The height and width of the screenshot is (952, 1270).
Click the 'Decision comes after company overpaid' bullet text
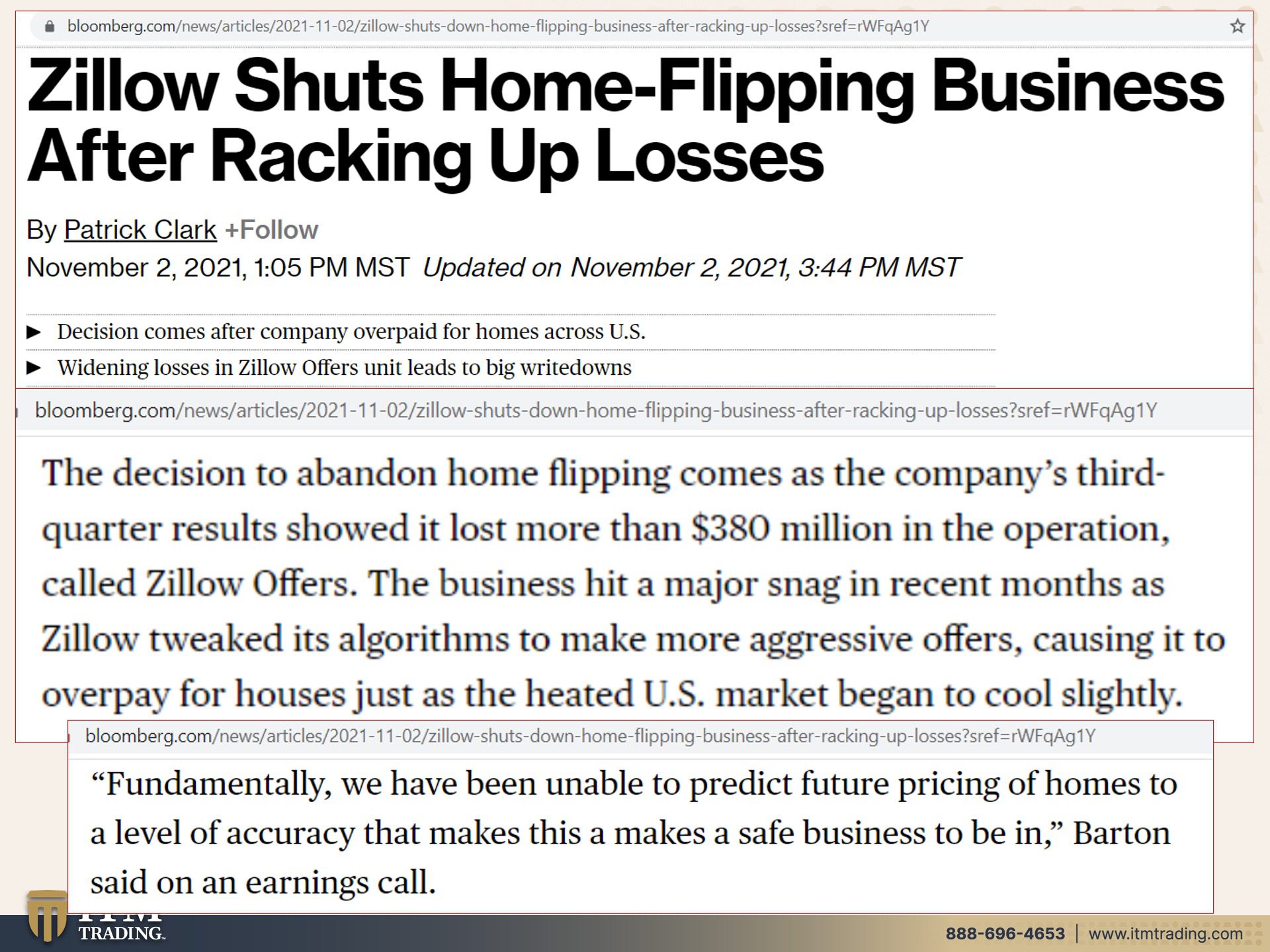pos(351,332)
